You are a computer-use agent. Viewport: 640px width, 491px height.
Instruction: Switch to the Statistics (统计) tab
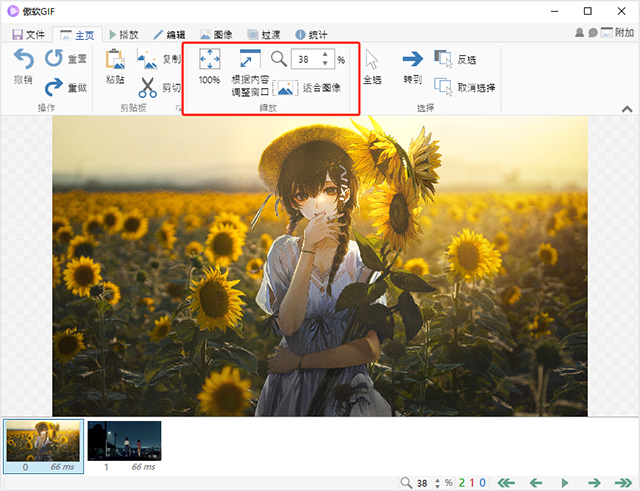tap(311, 35)
